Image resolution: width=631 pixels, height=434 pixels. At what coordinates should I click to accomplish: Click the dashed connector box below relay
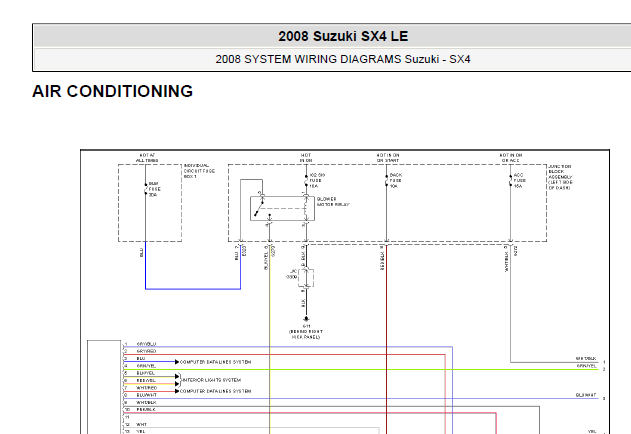(306, 278)
